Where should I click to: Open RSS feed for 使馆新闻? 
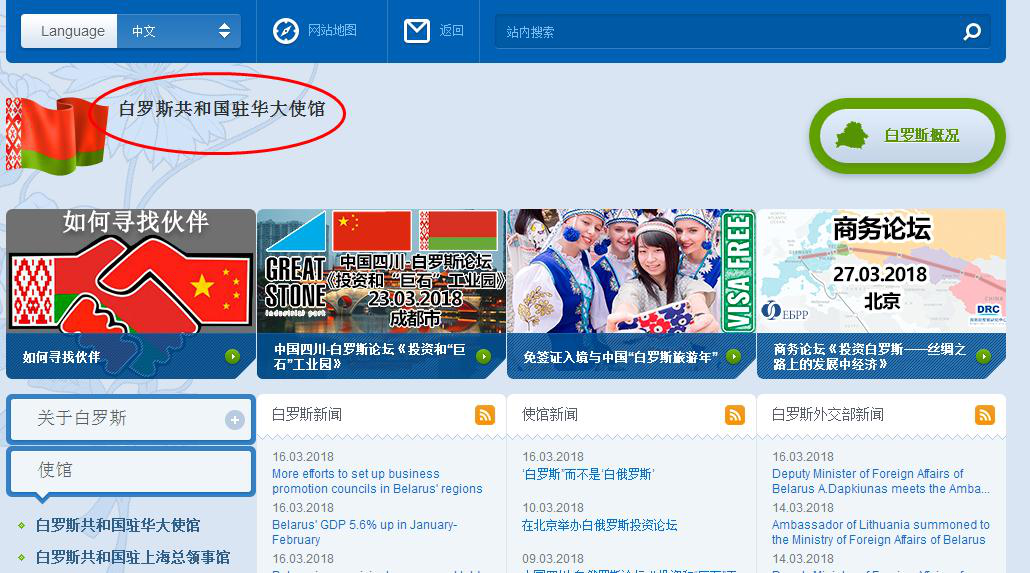tap(735, 415)
